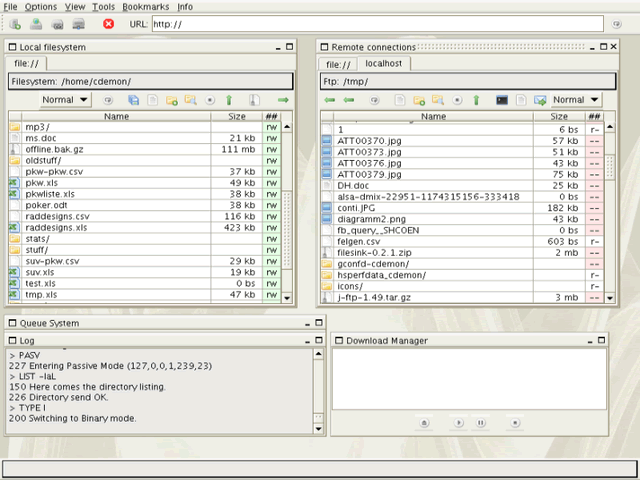Open the Bookmarks menu
The height and width of the screenshot is (480, 640).
point(146,7)
